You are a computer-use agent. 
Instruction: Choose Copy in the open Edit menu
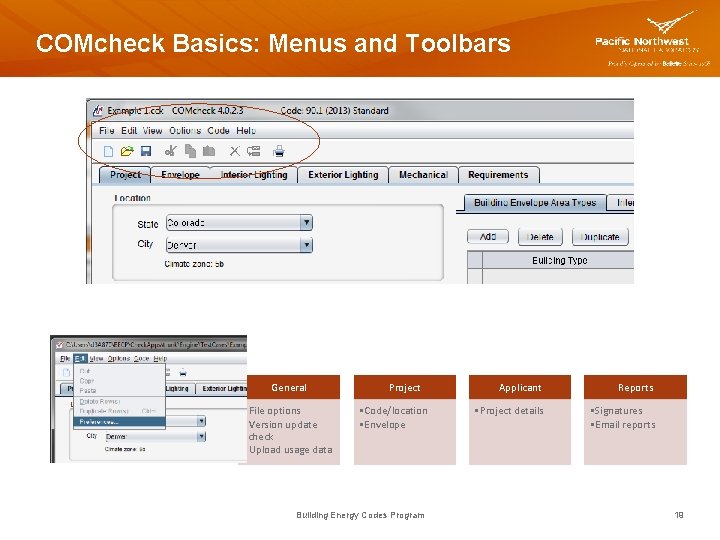119,381
